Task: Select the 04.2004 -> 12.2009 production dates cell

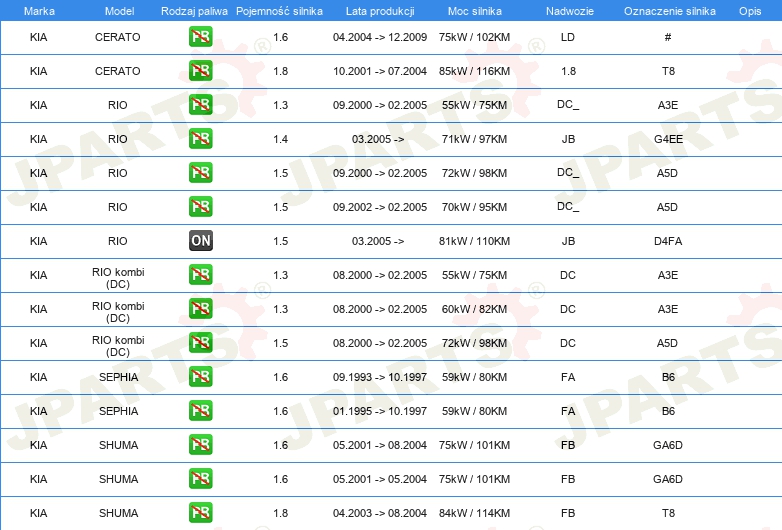Action: 380,37
